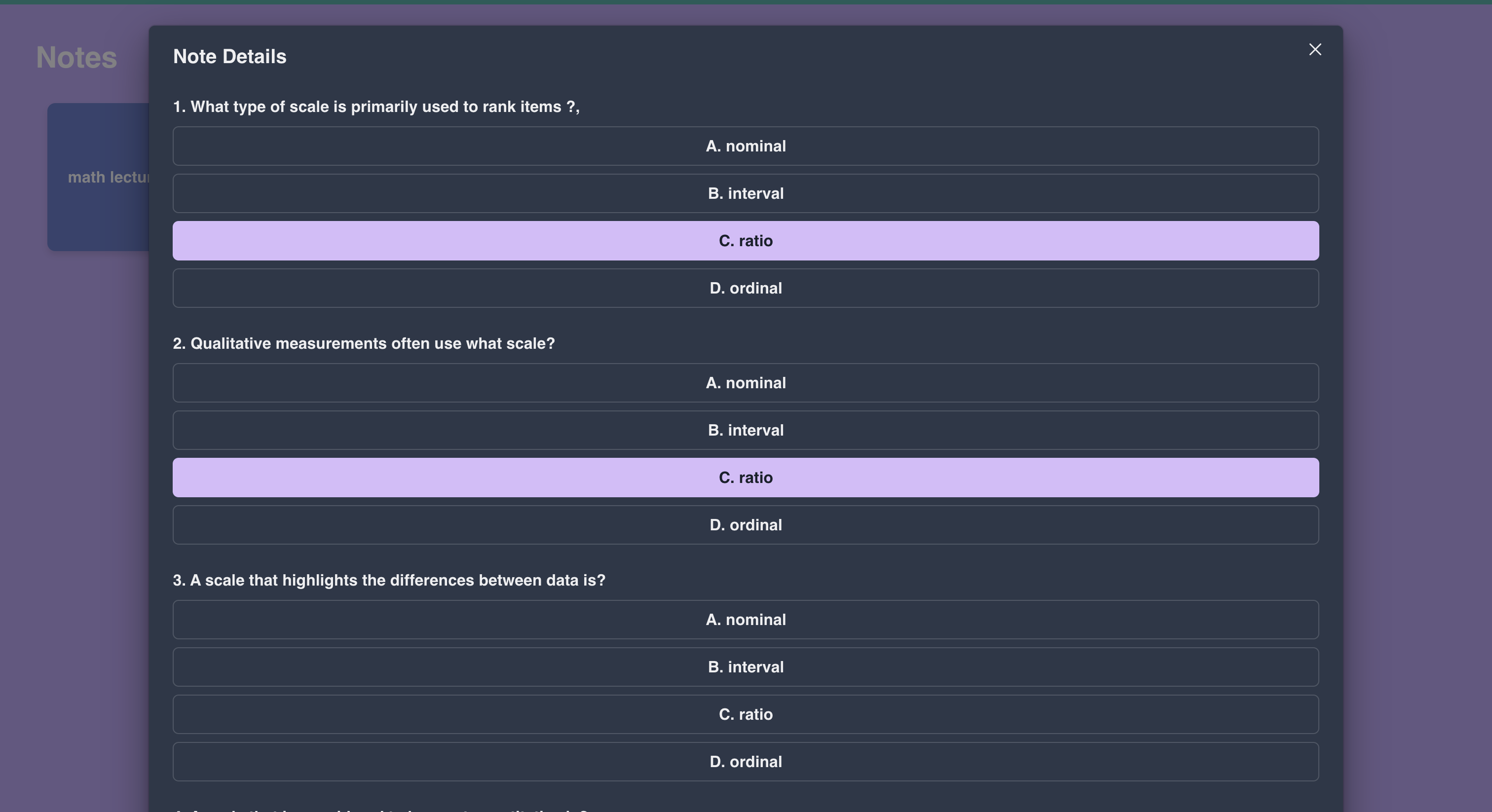Image resolution: width=1492 pixels, height=812 pixels.
Task: Click the "Notes" page heading
Action: point(76,57)
